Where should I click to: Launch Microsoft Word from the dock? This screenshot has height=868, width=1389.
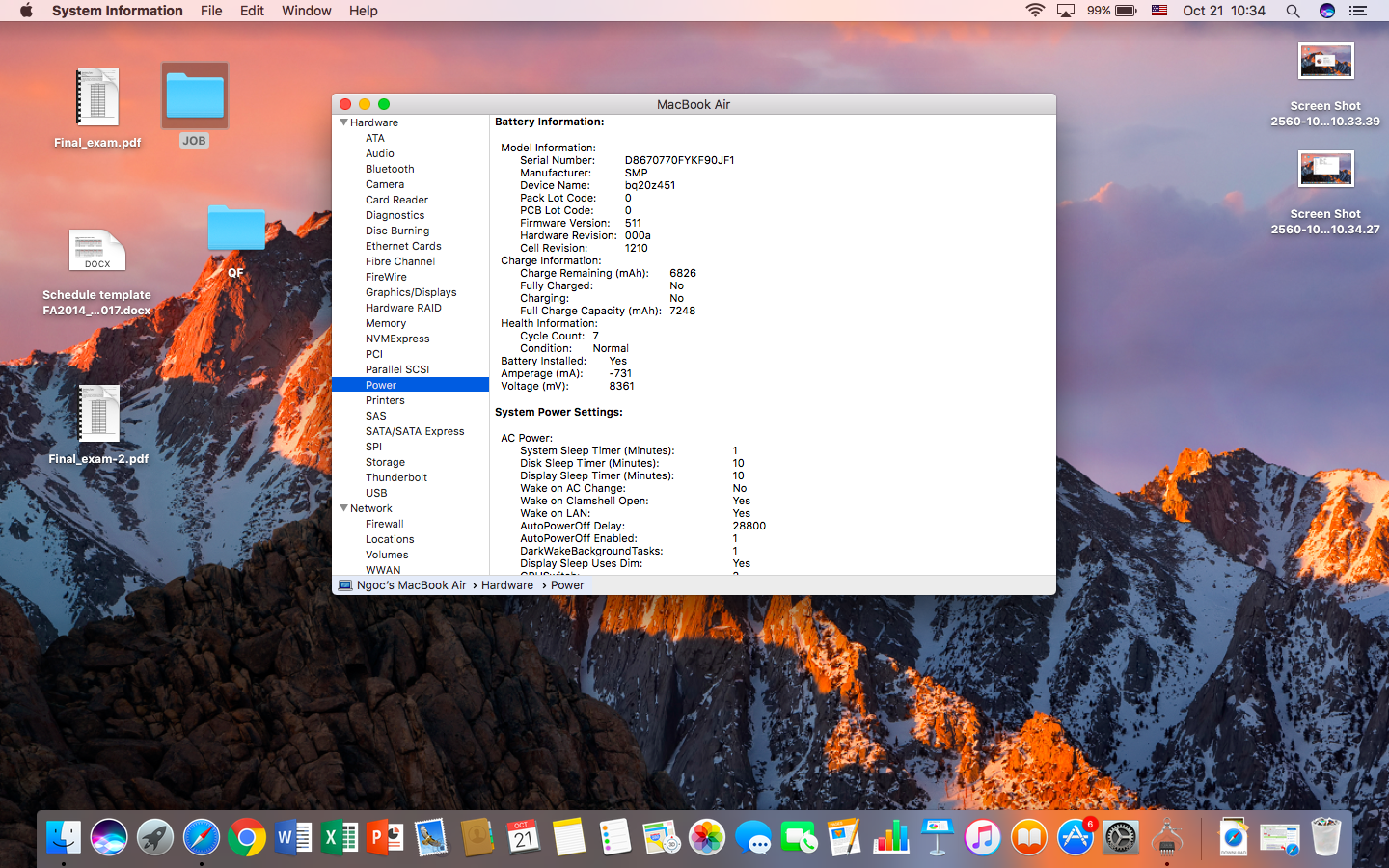pos(293,837)
